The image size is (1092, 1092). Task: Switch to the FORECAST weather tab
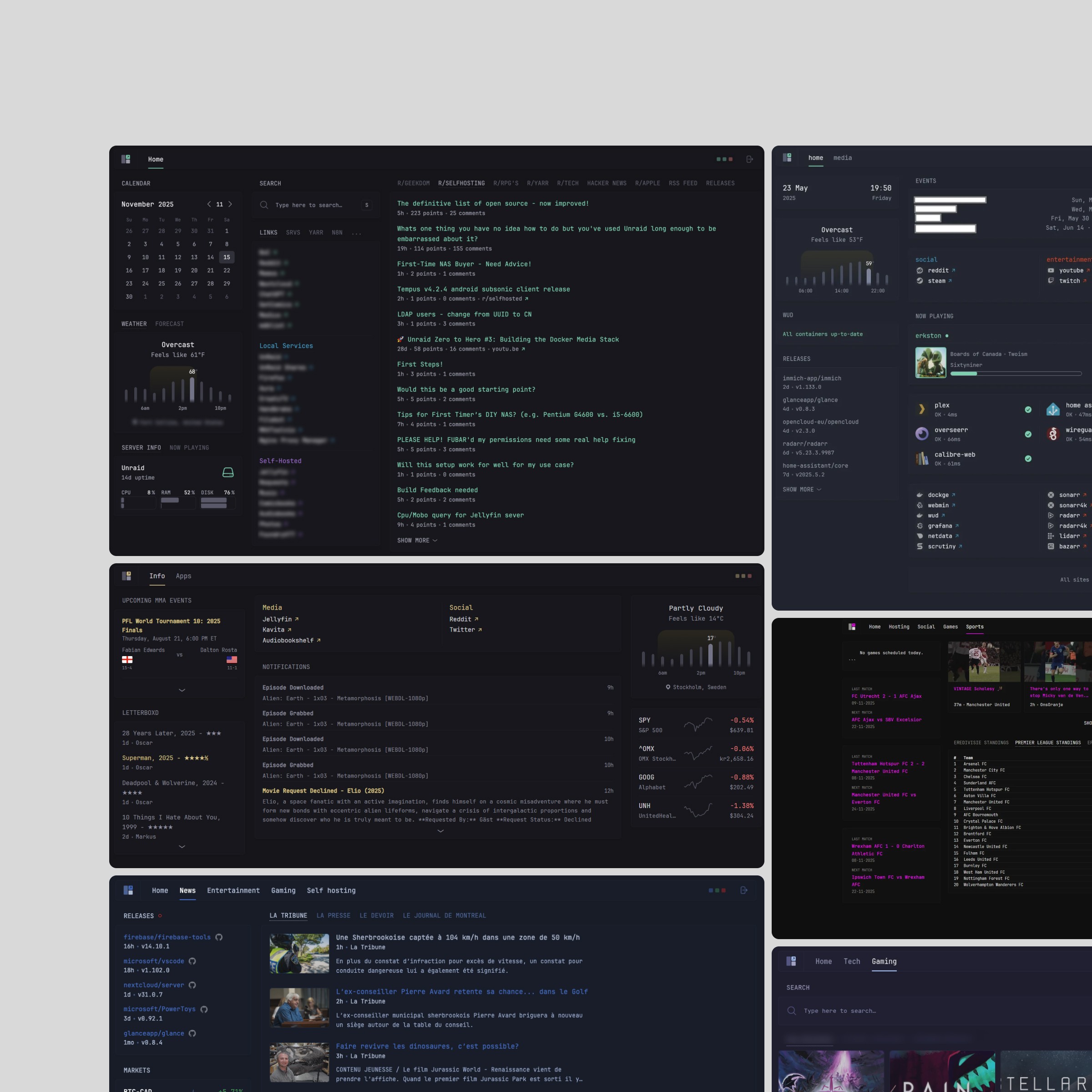170,324
